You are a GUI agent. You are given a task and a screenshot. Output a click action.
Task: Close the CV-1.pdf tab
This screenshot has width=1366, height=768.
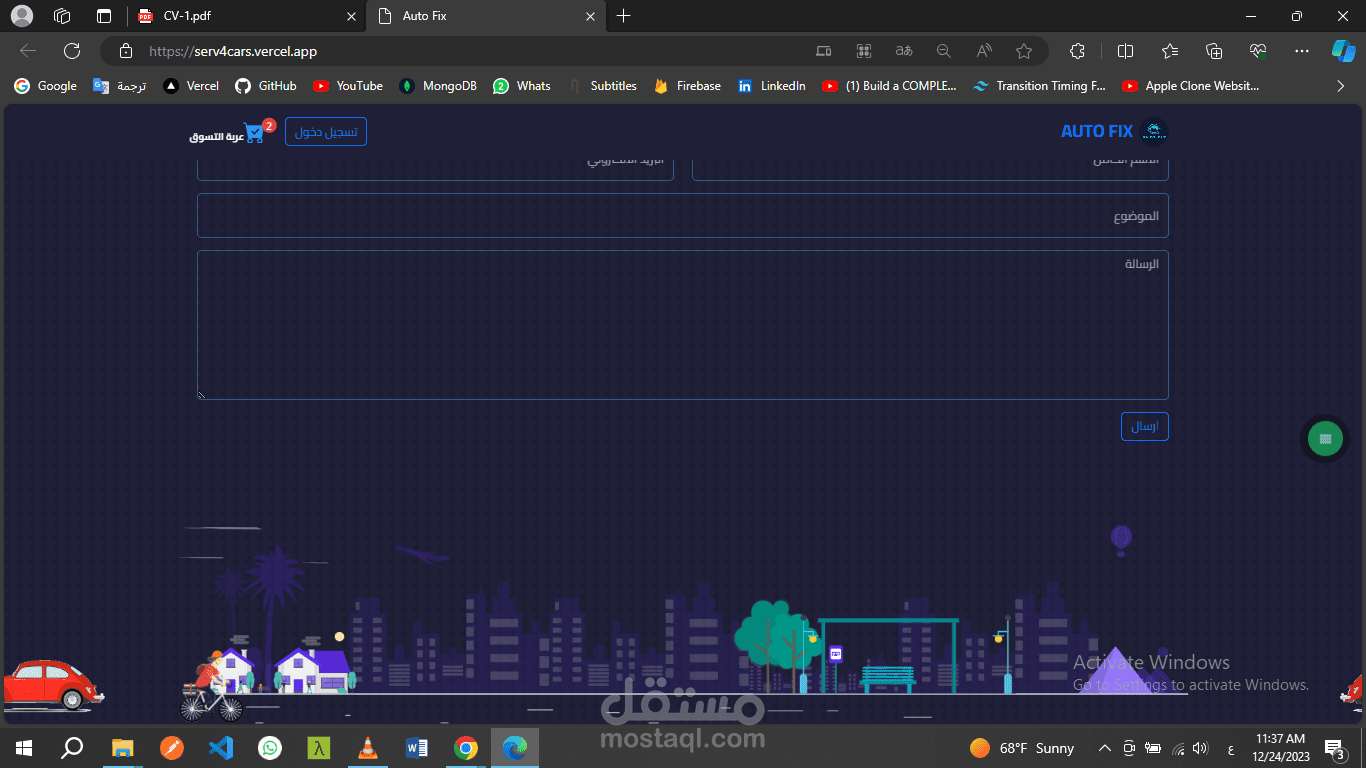click(351, 16)
